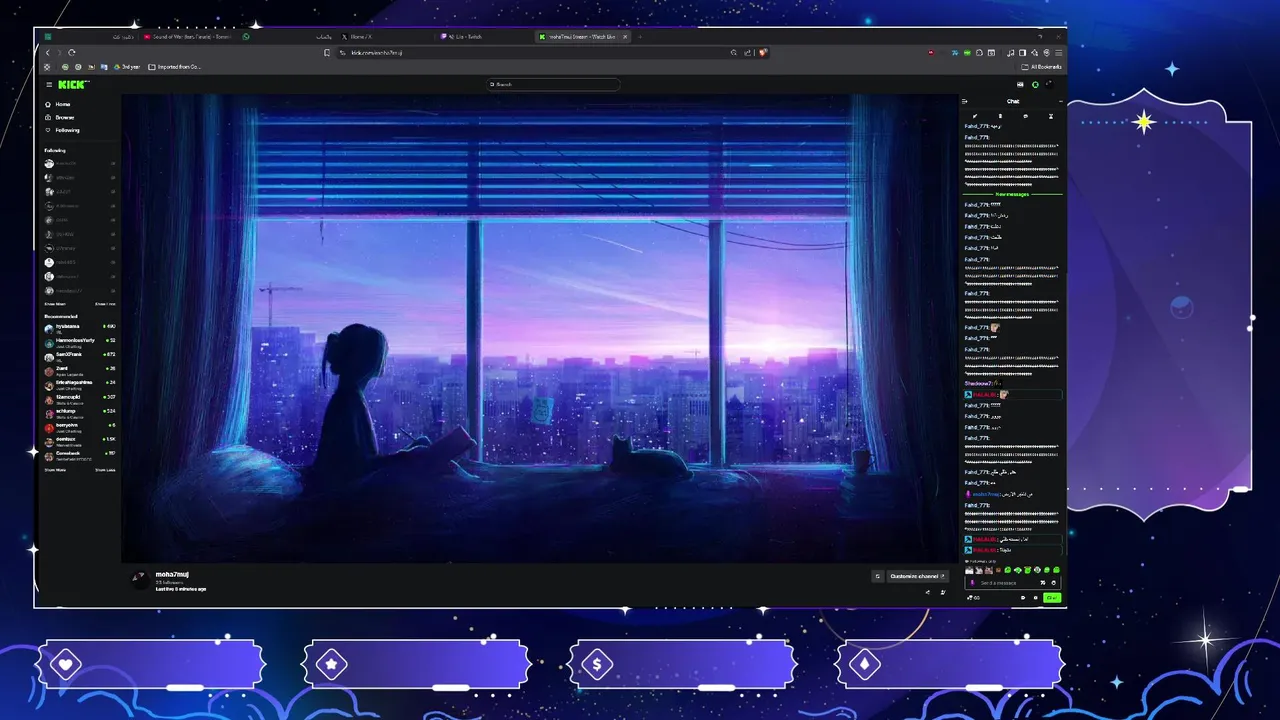Click the droplet panel icon in overlay

(864, 664)
